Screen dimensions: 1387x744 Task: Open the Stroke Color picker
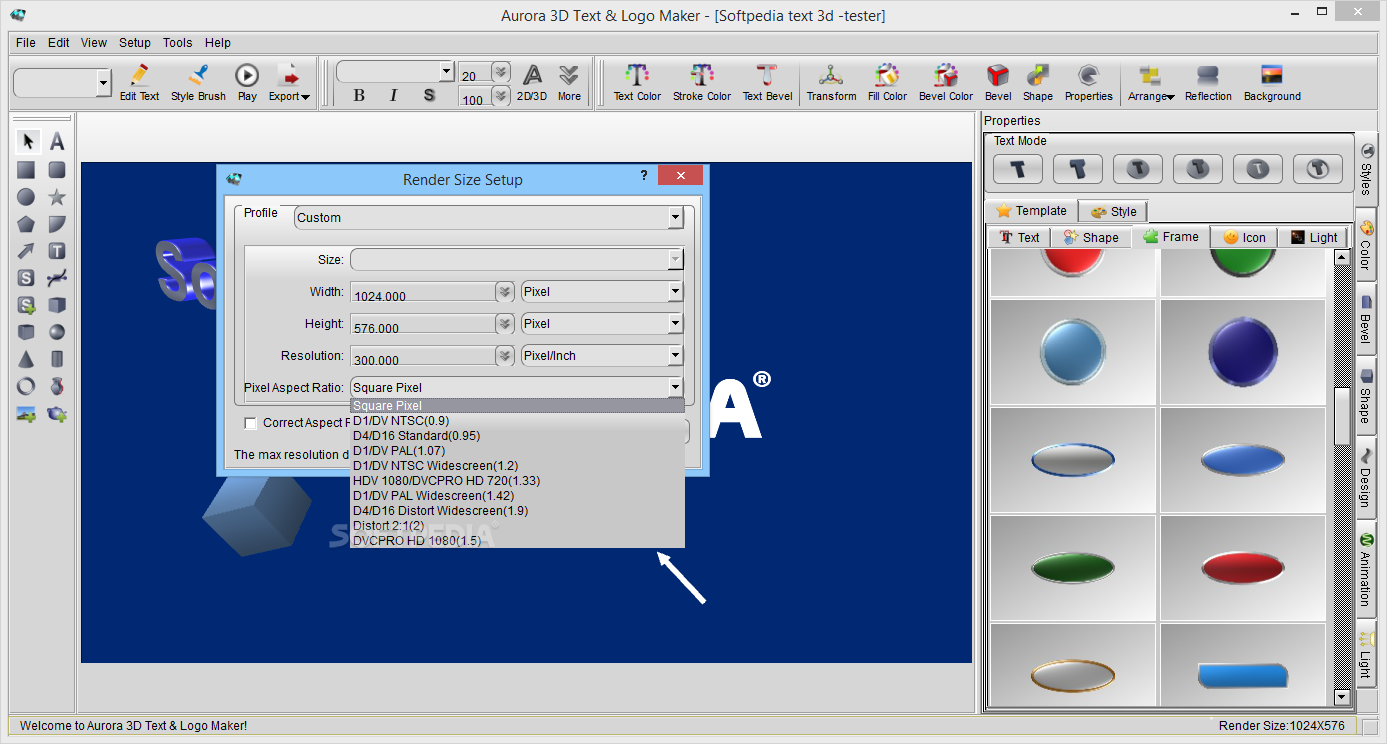[x=702, y=82]
